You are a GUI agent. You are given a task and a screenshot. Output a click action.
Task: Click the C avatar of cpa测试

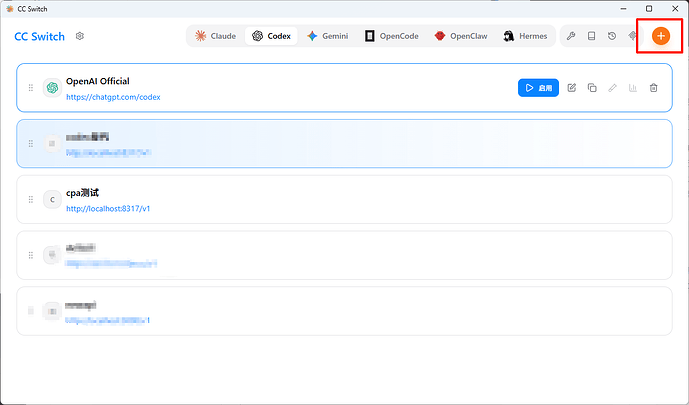point(52,199)
